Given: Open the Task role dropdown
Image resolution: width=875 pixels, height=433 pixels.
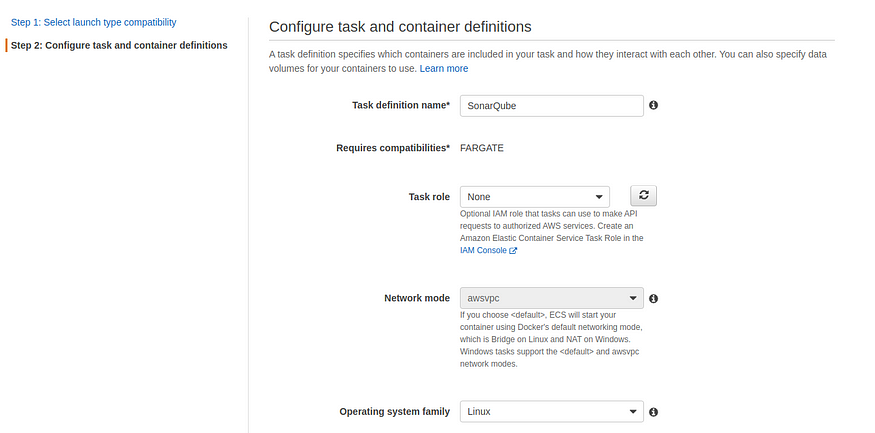Looking at the screenshot, I should click(534, 197).
